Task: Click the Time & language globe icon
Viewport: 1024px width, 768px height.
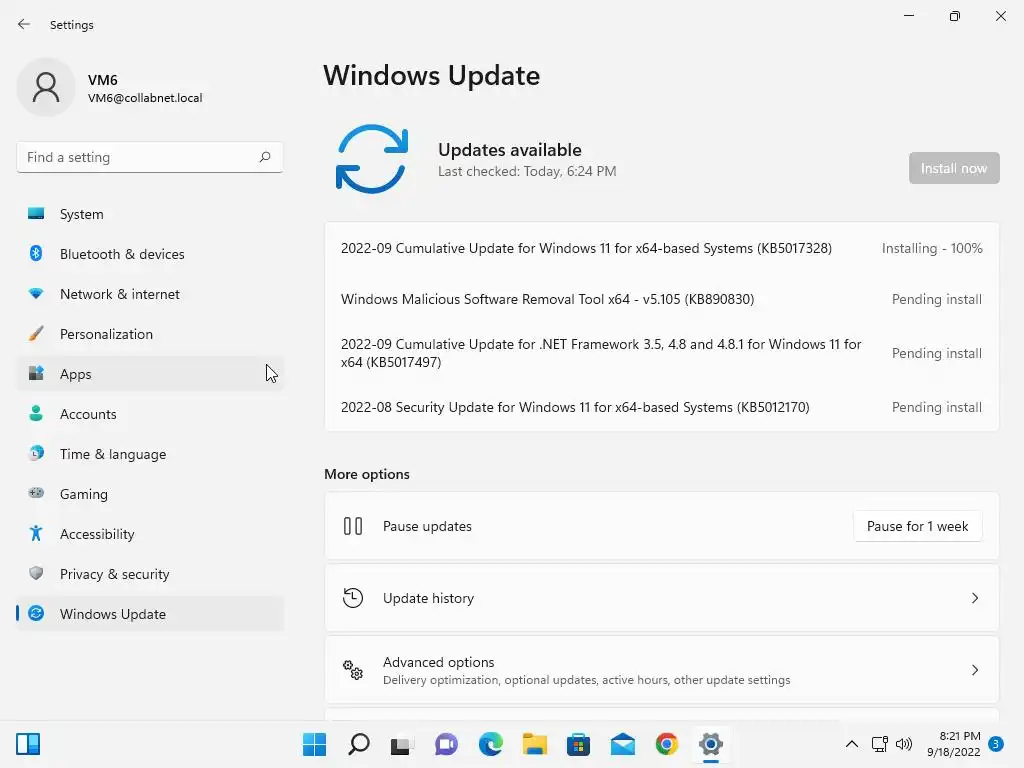Action: coord(36,453)
